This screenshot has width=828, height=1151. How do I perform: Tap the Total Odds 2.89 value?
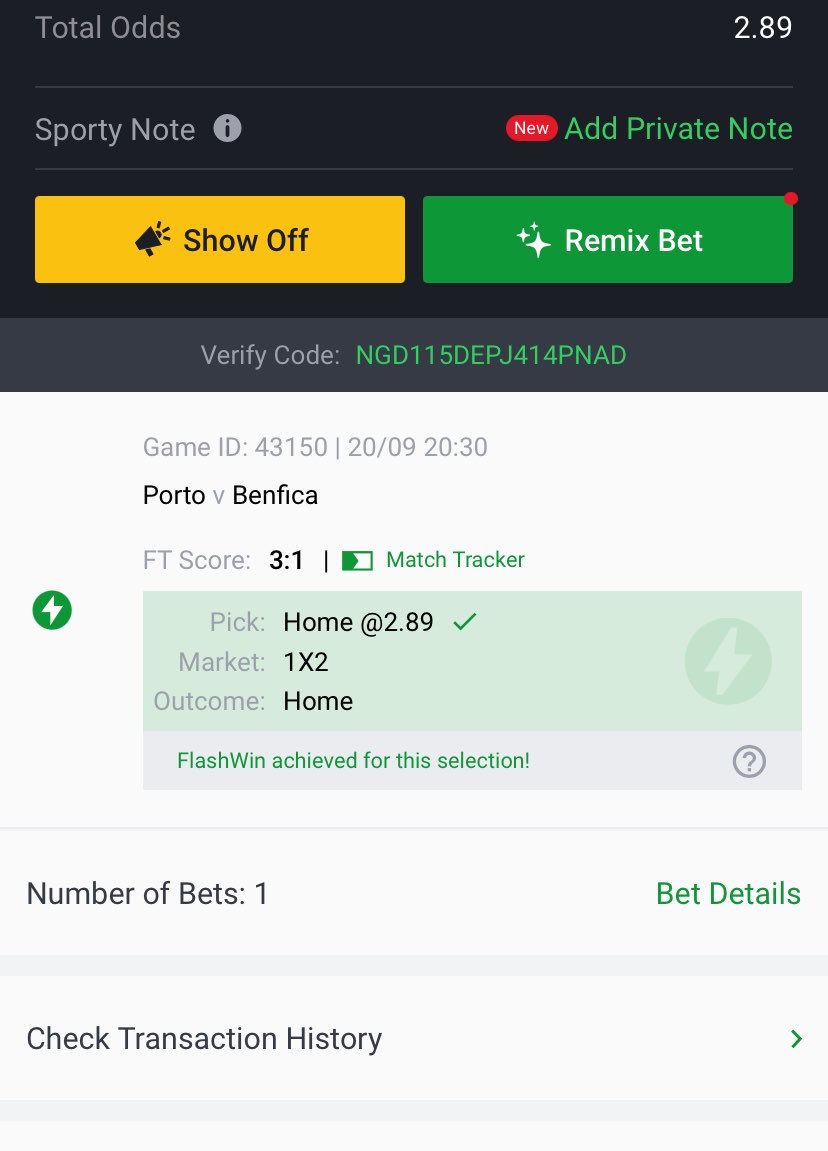pos(763,28)
